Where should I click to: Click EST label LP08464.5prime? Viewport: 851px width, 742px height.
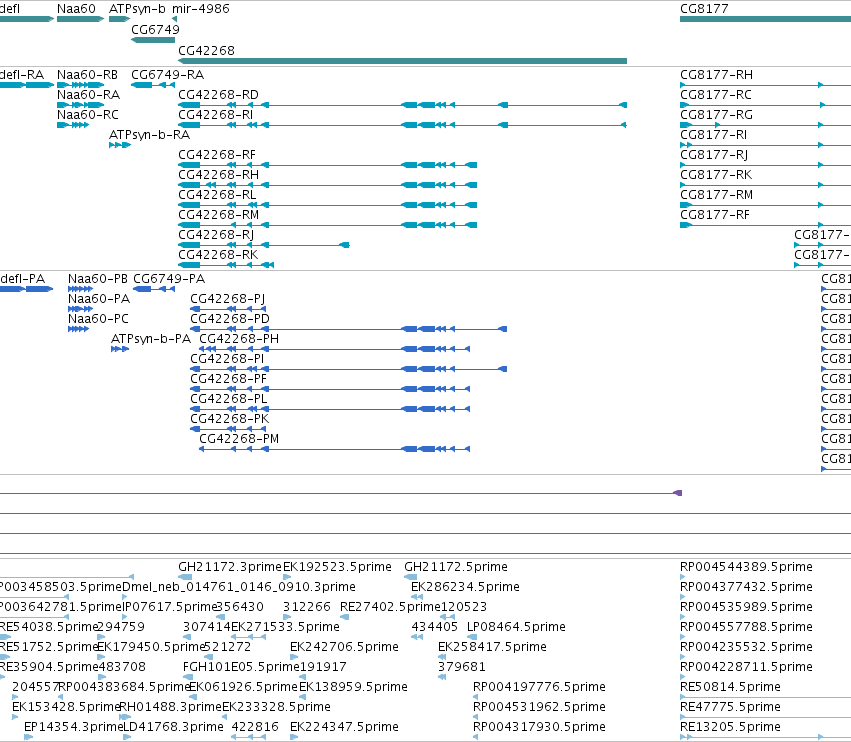click(x=516, y=627)
